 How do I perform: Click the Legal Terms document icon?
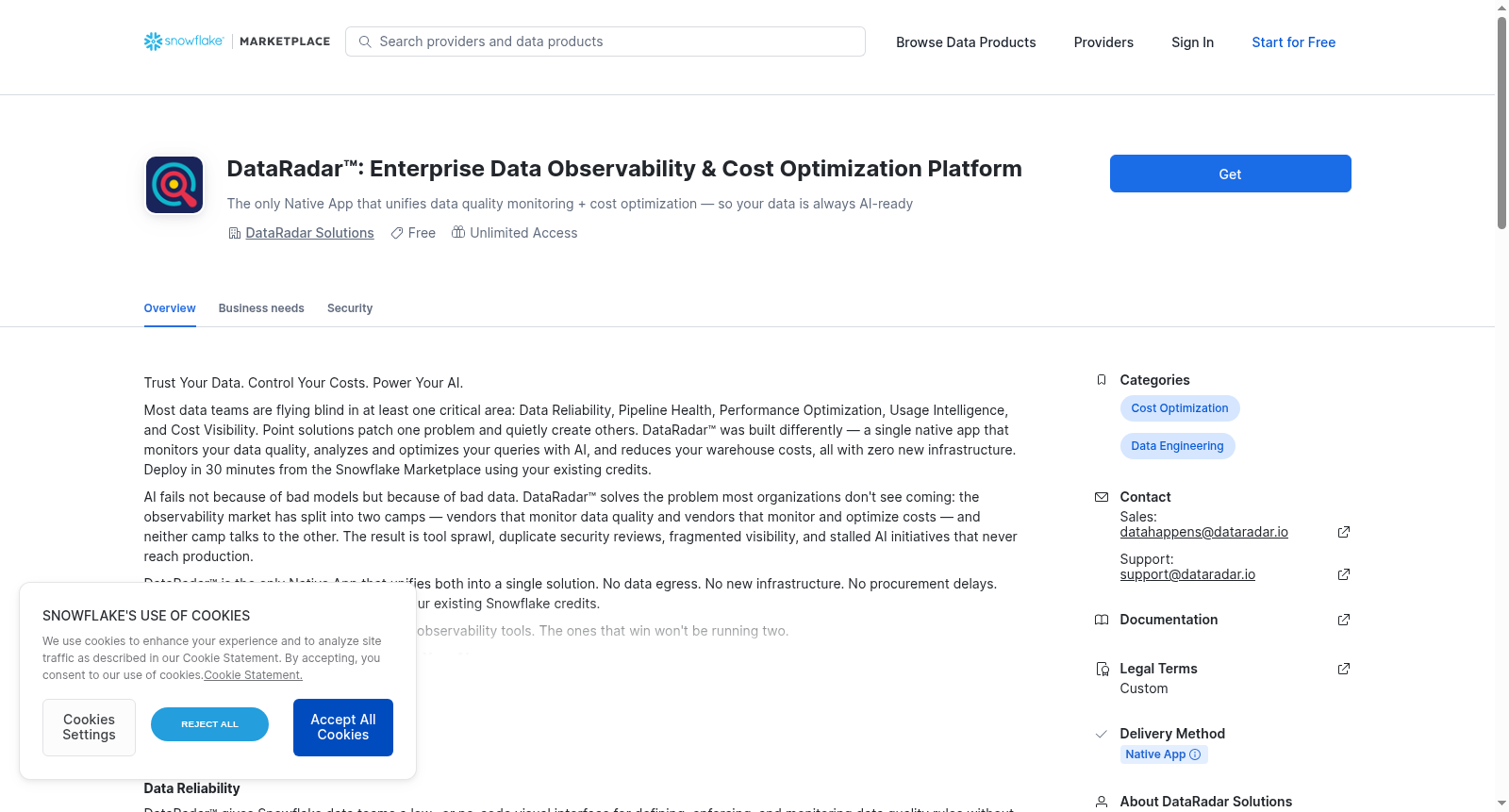click(x=1102, y=669)
